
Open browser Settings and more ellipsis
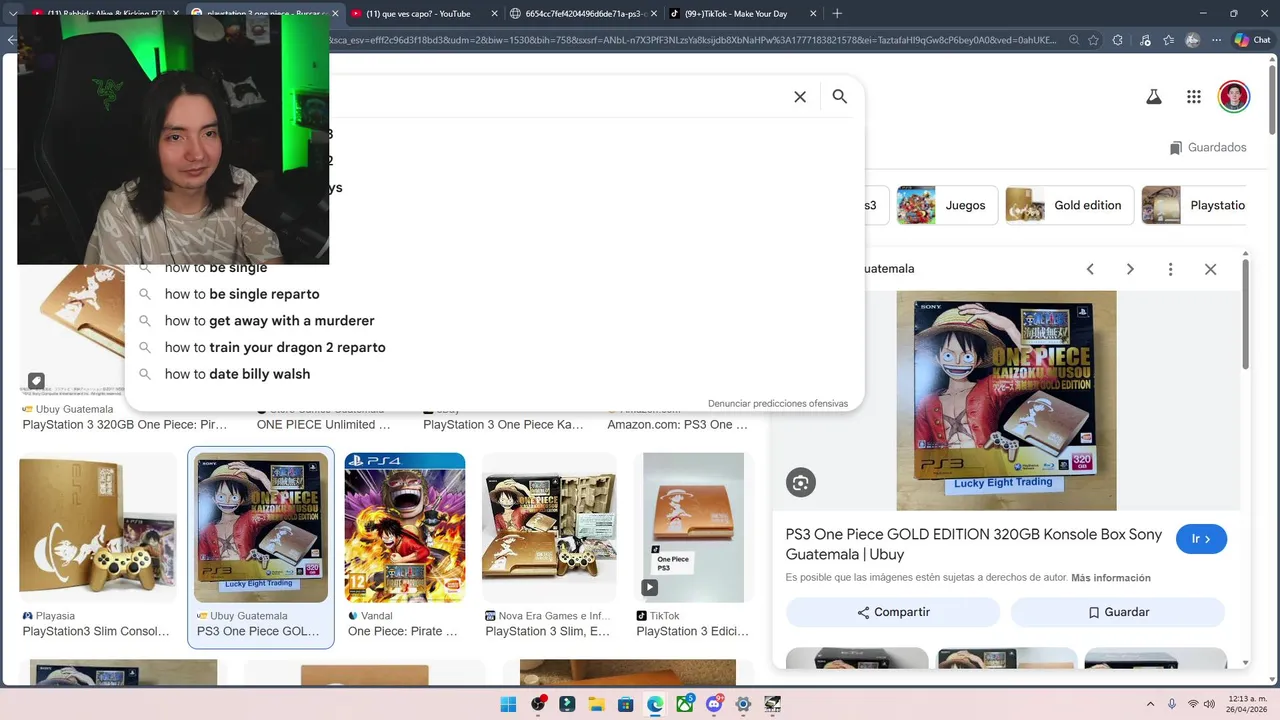pos(1216,40)
